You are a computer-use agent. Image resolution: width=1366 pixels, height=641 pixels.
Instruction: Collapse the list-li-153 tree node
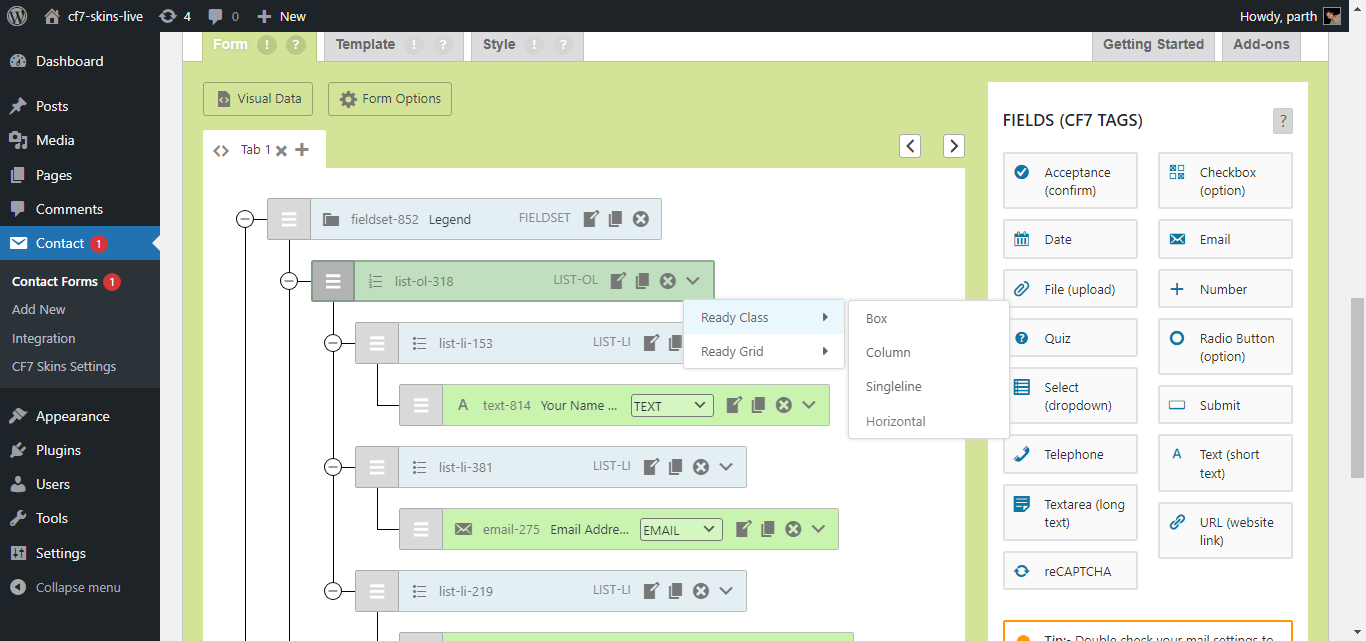coord(333,343)
